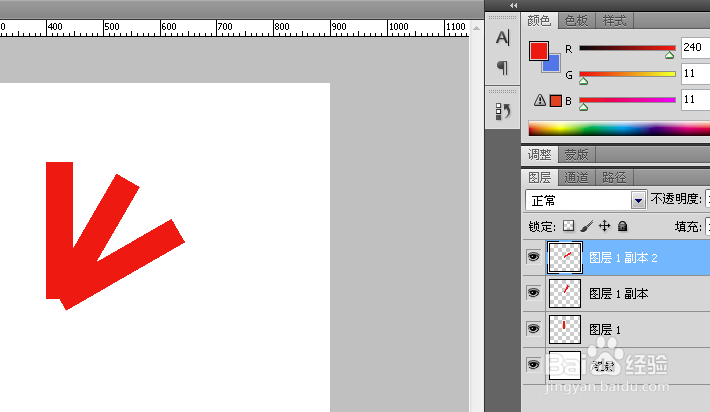This screenshot has width=710, height=412.
Task: Click the 填充 label
Action: [688, 226]
